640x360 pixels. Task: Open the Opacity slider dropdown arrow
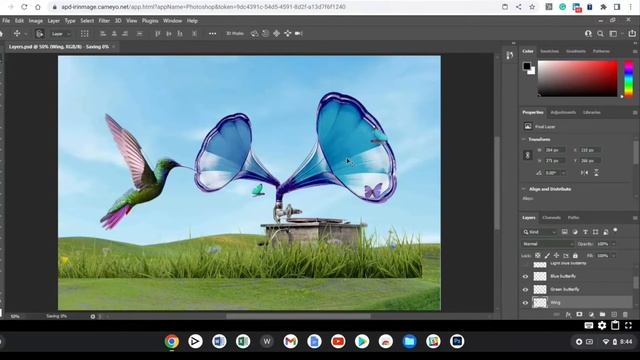(x=613, y=244)
